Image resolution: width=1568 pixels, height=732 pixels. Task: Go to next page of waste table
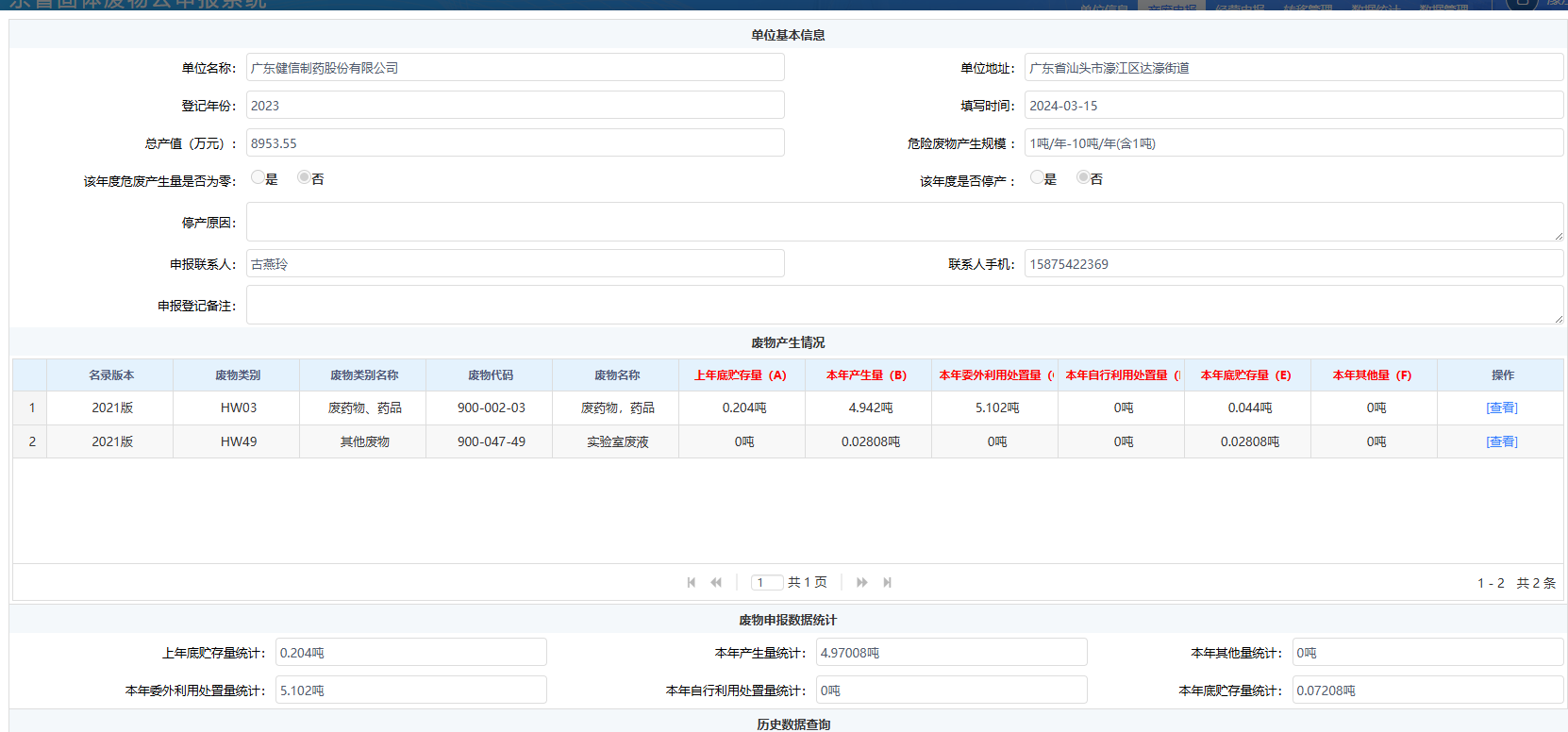(861, 583)
